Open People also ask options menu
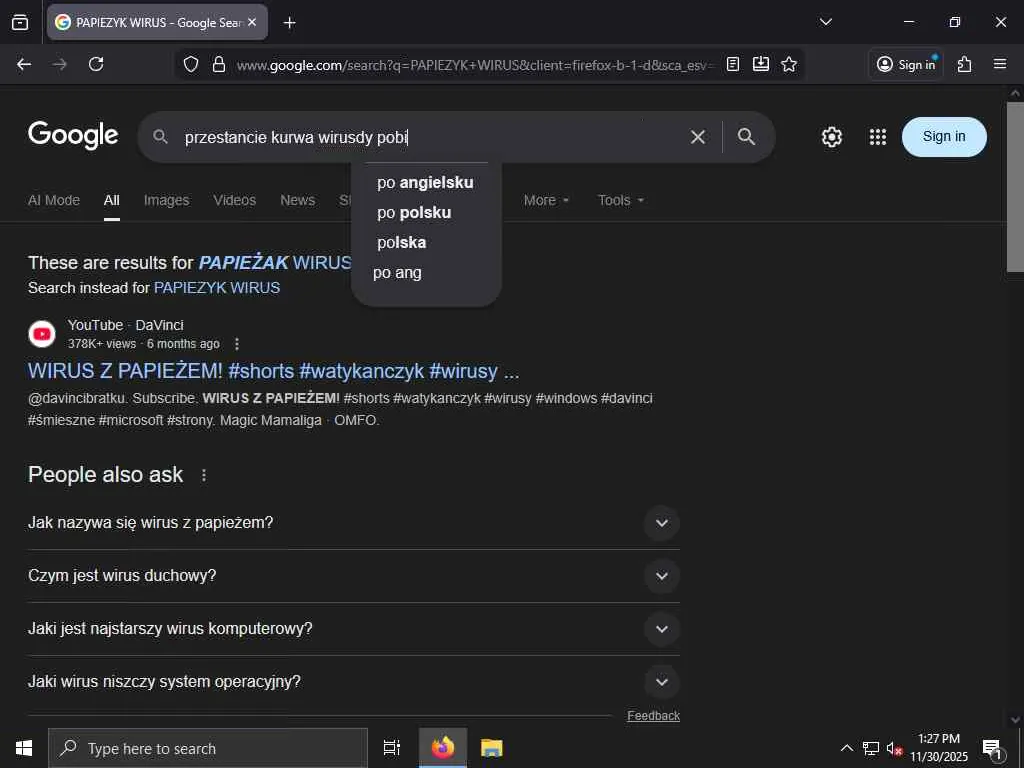This screenshot has width=1024, height=768. tap(204, 475)
